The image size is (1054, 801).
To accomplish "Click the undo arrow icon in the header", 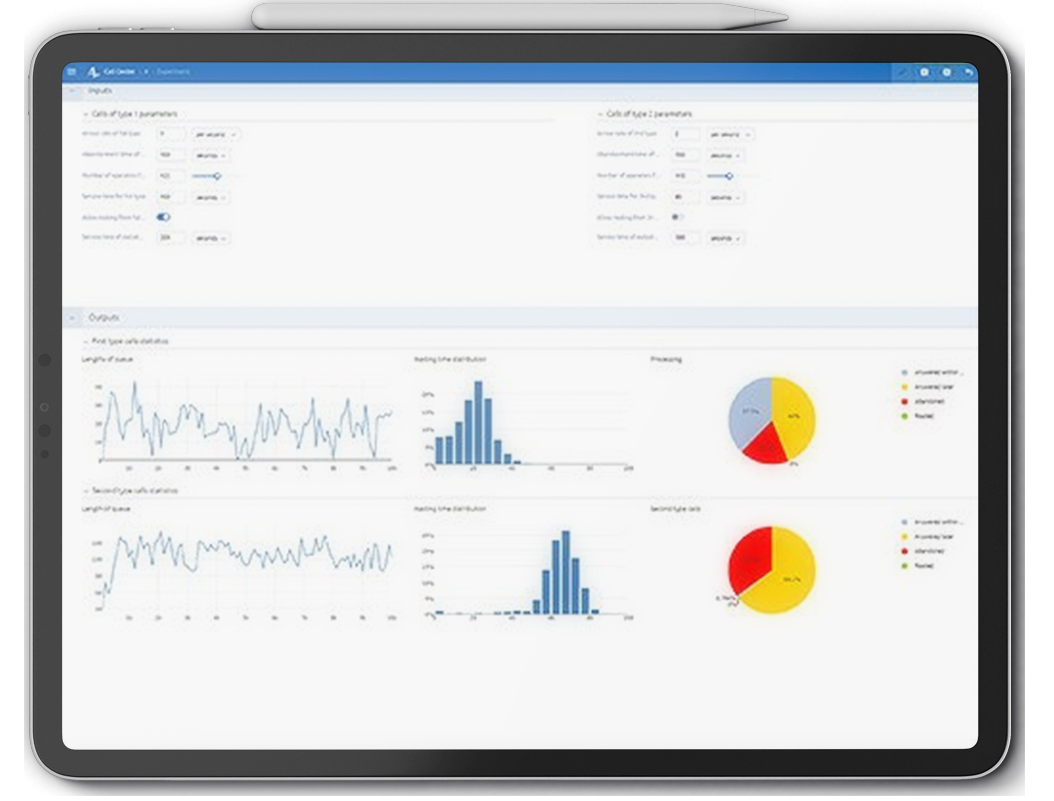I will pos(969,72).
